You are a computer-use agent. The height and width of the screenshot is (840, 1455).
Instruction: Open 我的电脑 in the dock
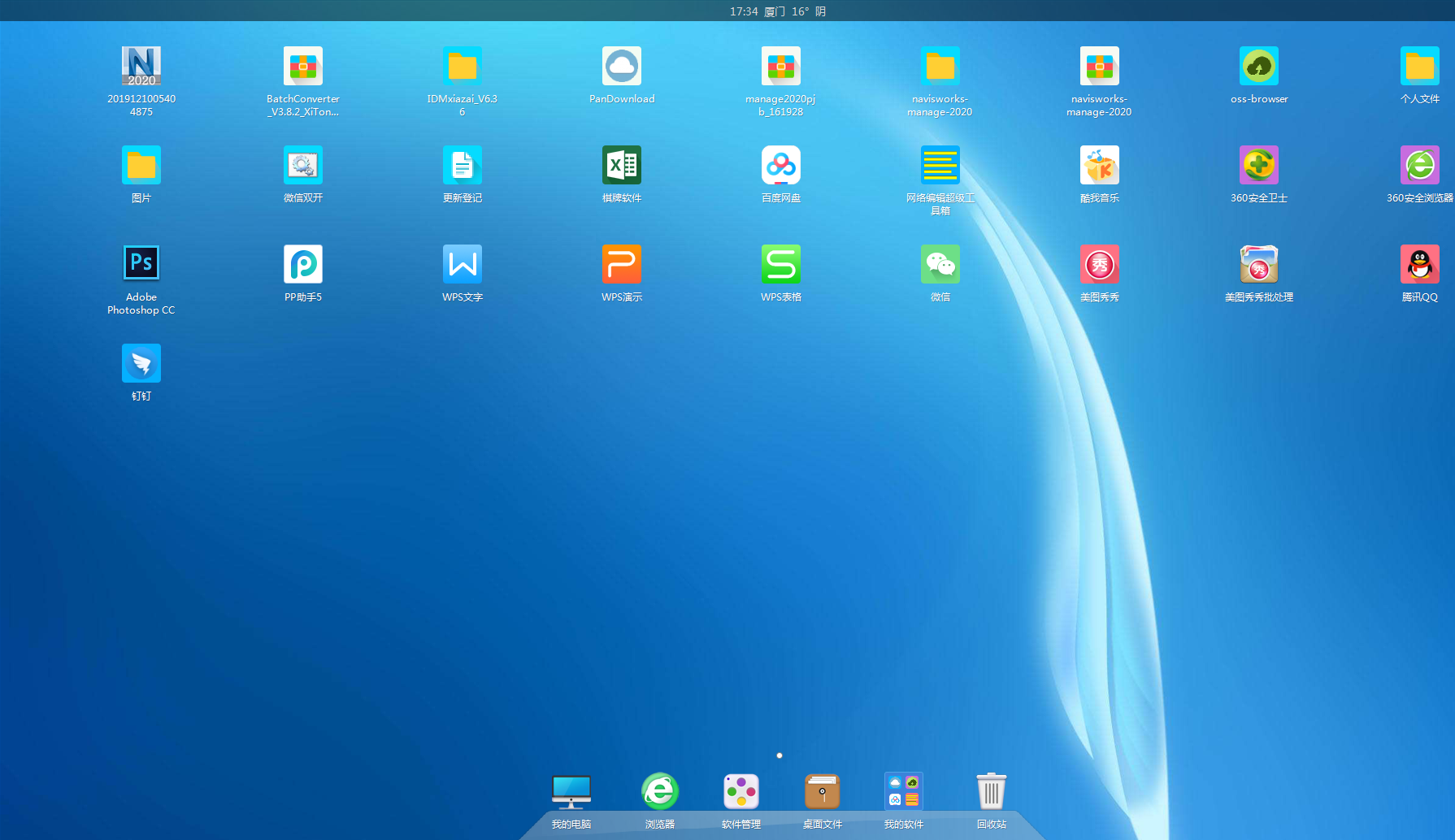[571, 791]
